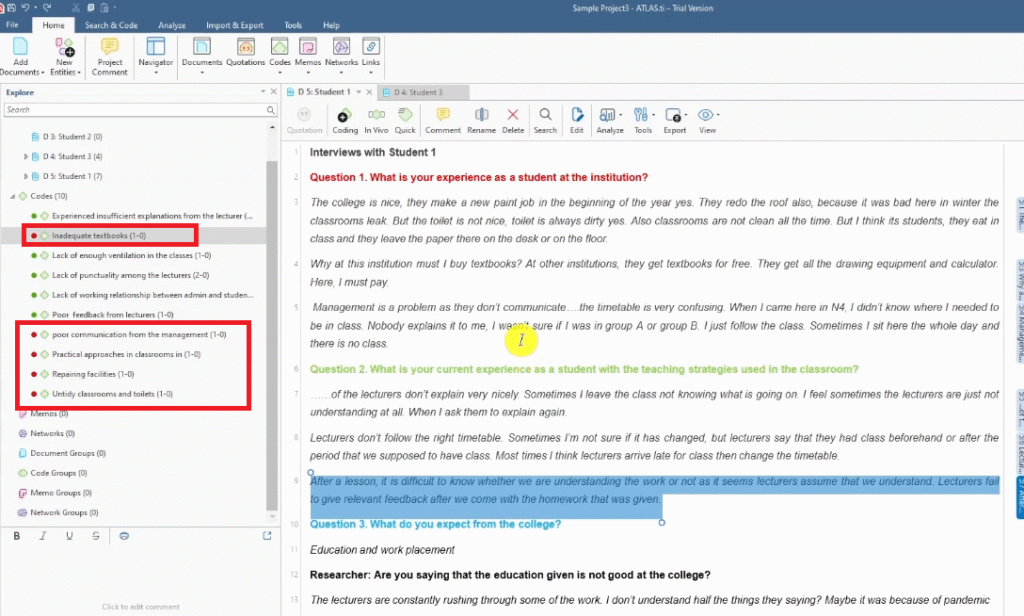Click the Coding tool icon
The height and width of the screenshot is (616, 1024).
point(344,120)
